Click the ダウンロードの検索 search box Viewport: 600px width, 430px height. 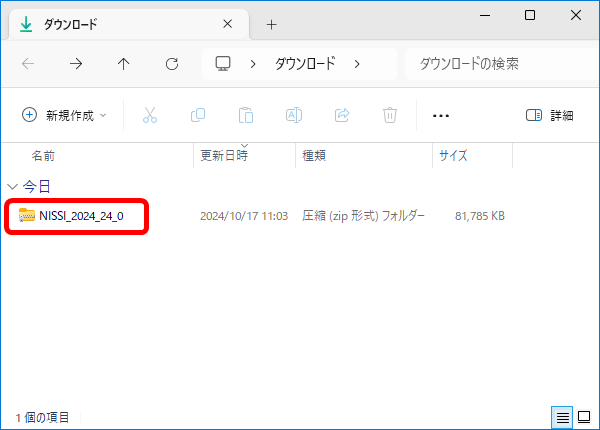[495, 64]
